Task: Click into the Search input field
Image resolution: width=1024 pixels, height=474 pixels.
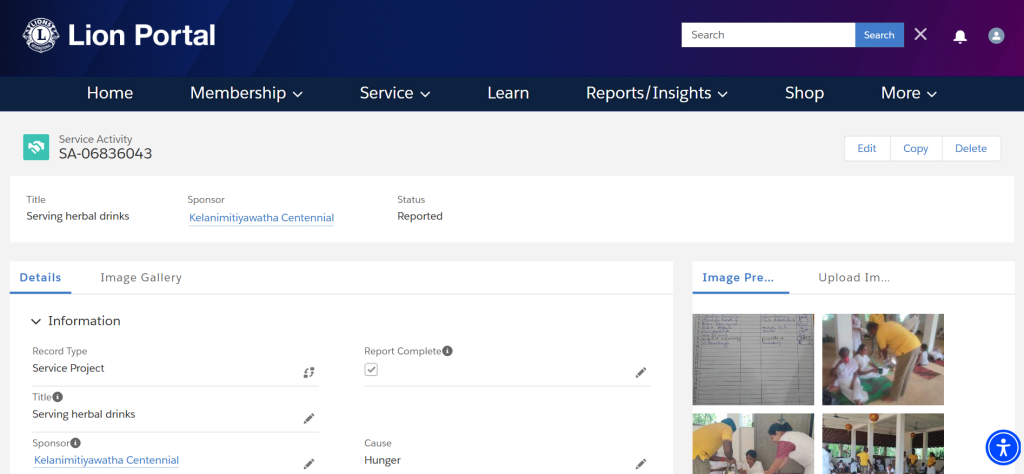Action: click(768, 35)
